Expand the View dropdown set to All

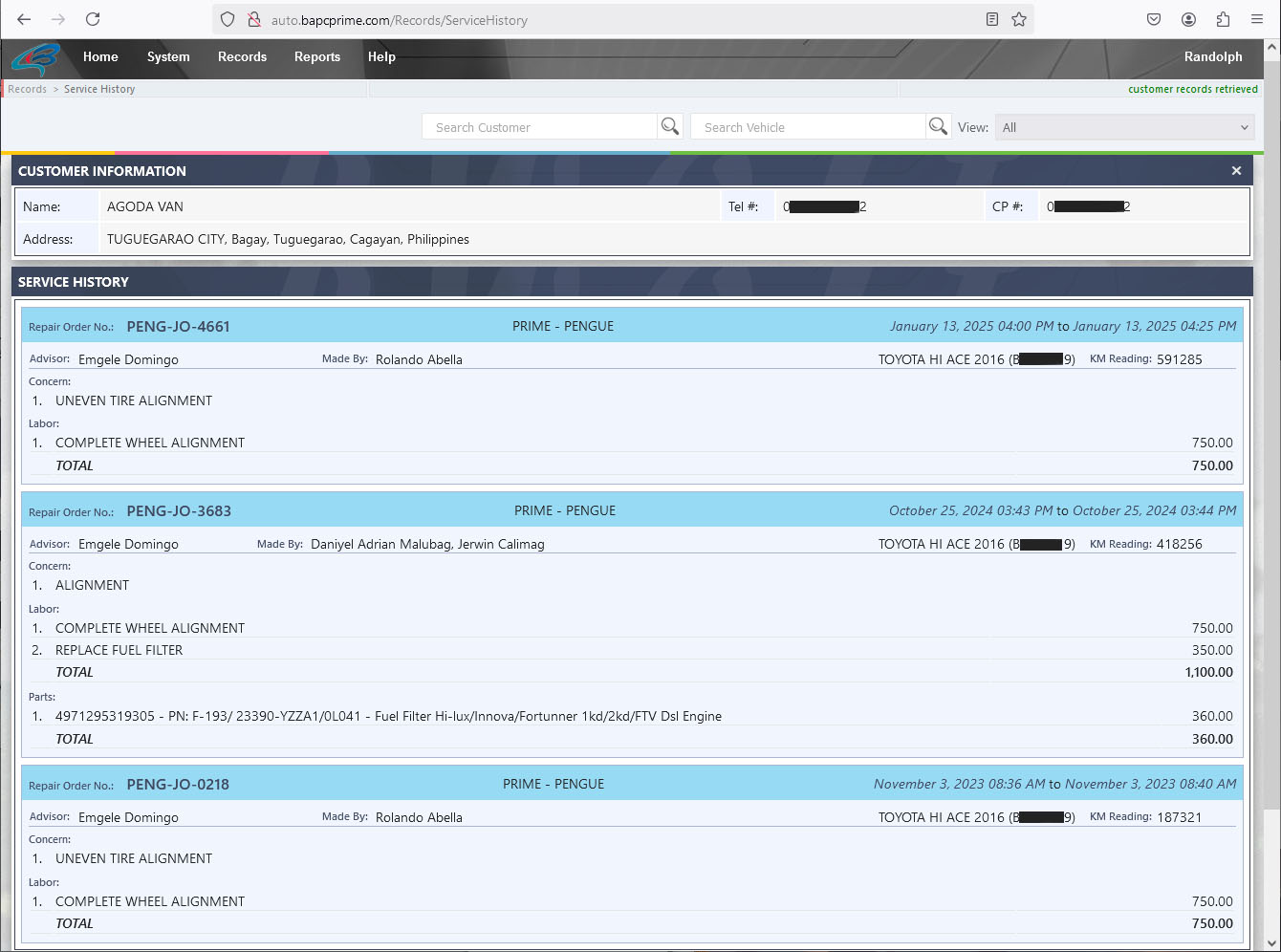tap(1124, 127)
